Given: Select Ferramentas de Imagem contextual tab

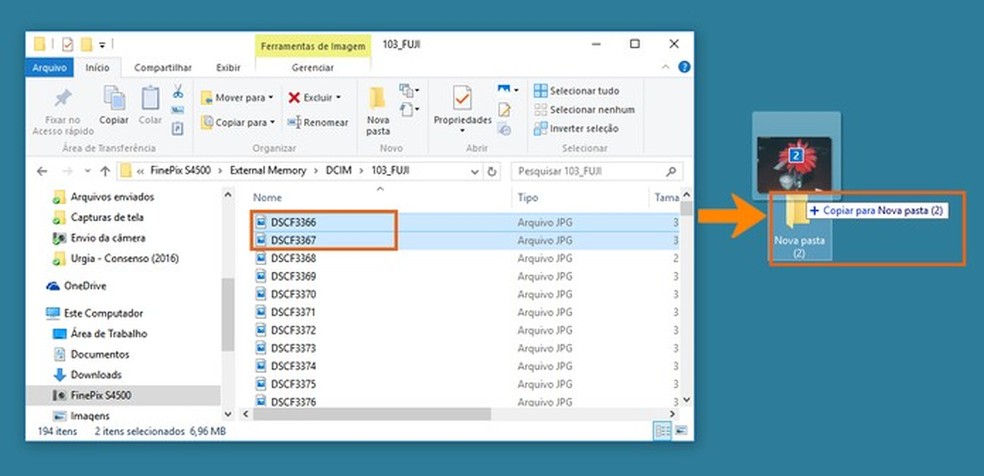Looking at the screenshot, I should [313, 46].
